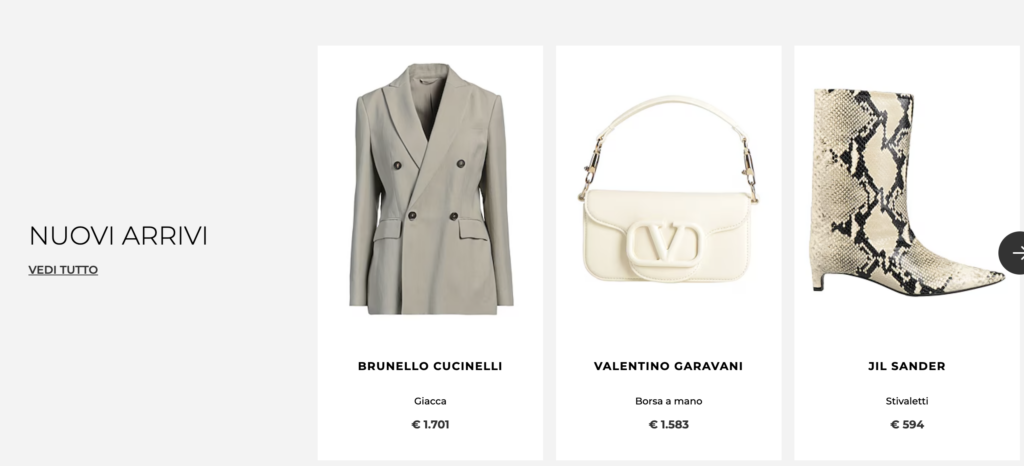1024x466 pixels.
Task: Click the boot's kitten heel
Action: pos(818,281)
